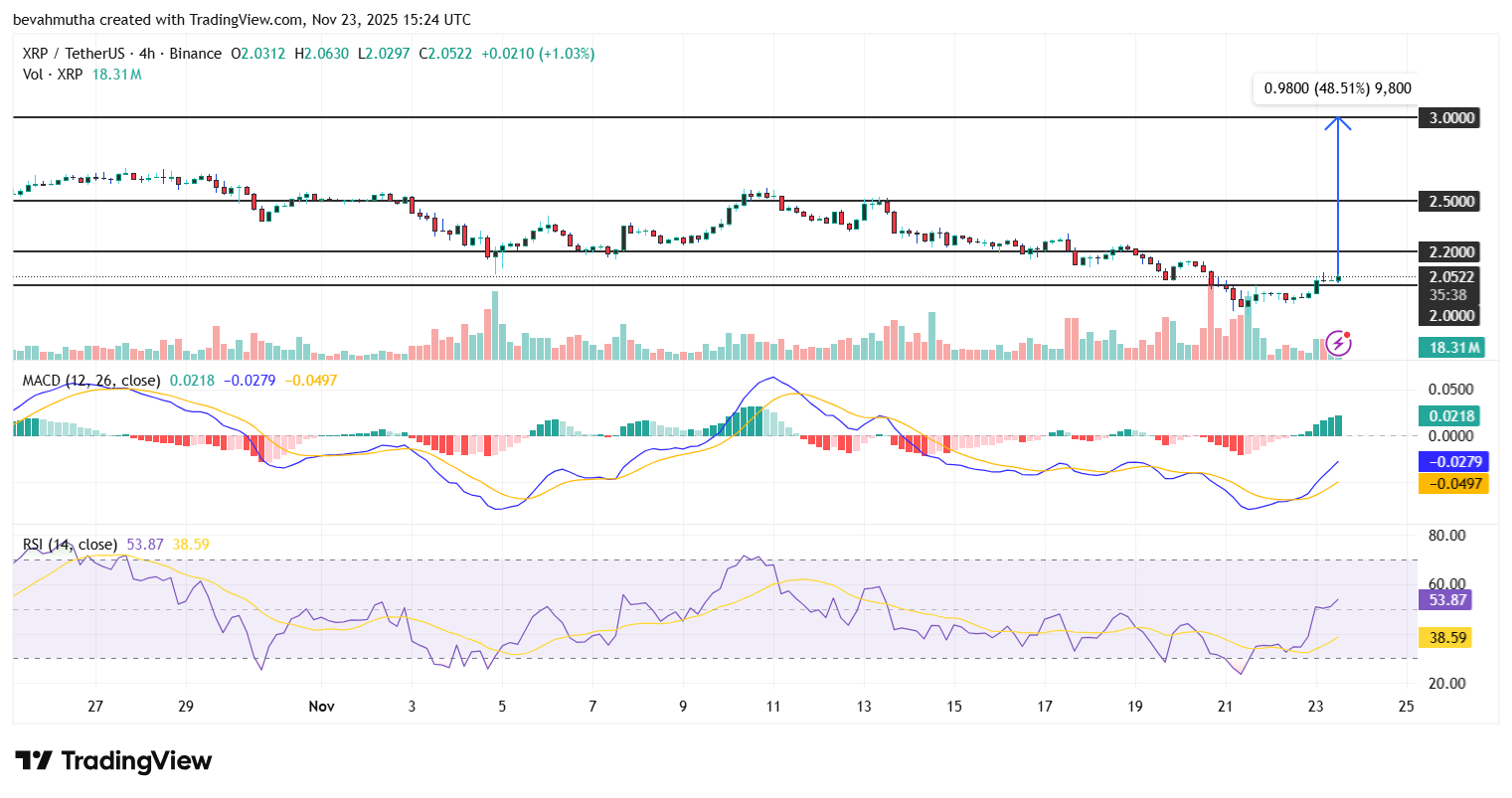Viewport: 1512px width, 798px height.
Task: Open the Binance exchange selector
Action: pyautogui.click(x=196, y=53)
